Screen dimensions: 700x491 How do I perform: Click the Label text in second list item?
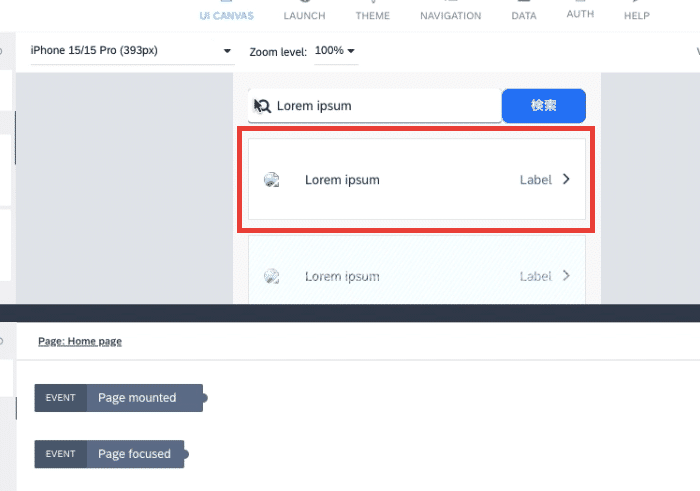(536, 277)
